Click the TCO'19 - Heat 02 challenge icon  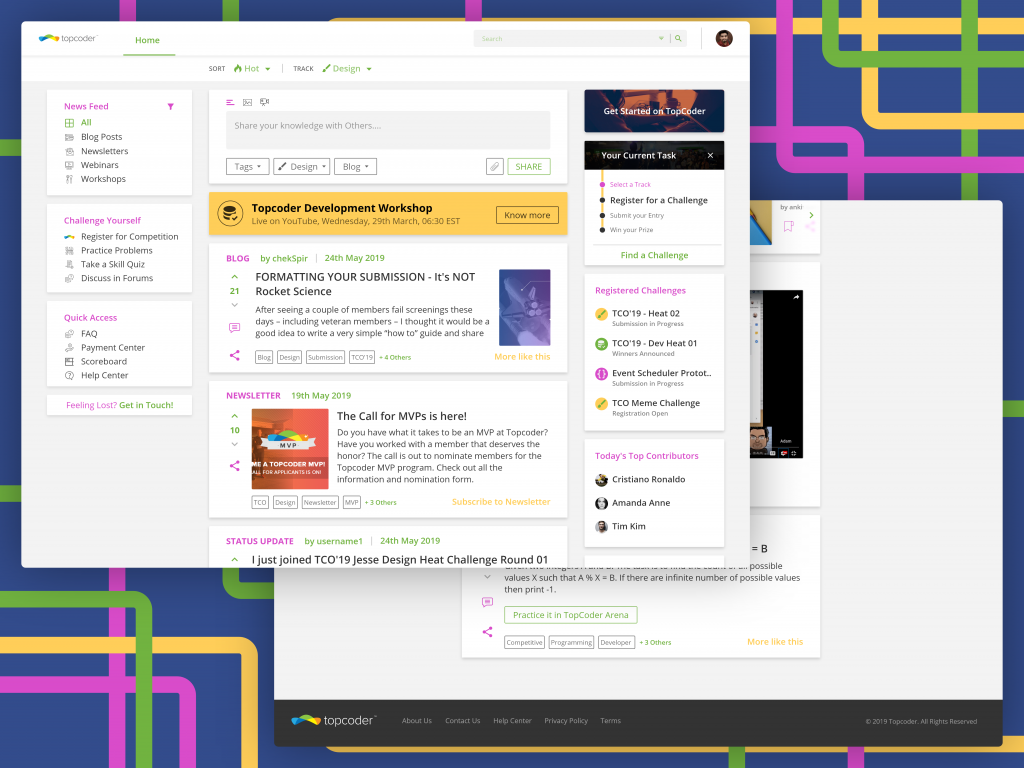coord(601,314)
